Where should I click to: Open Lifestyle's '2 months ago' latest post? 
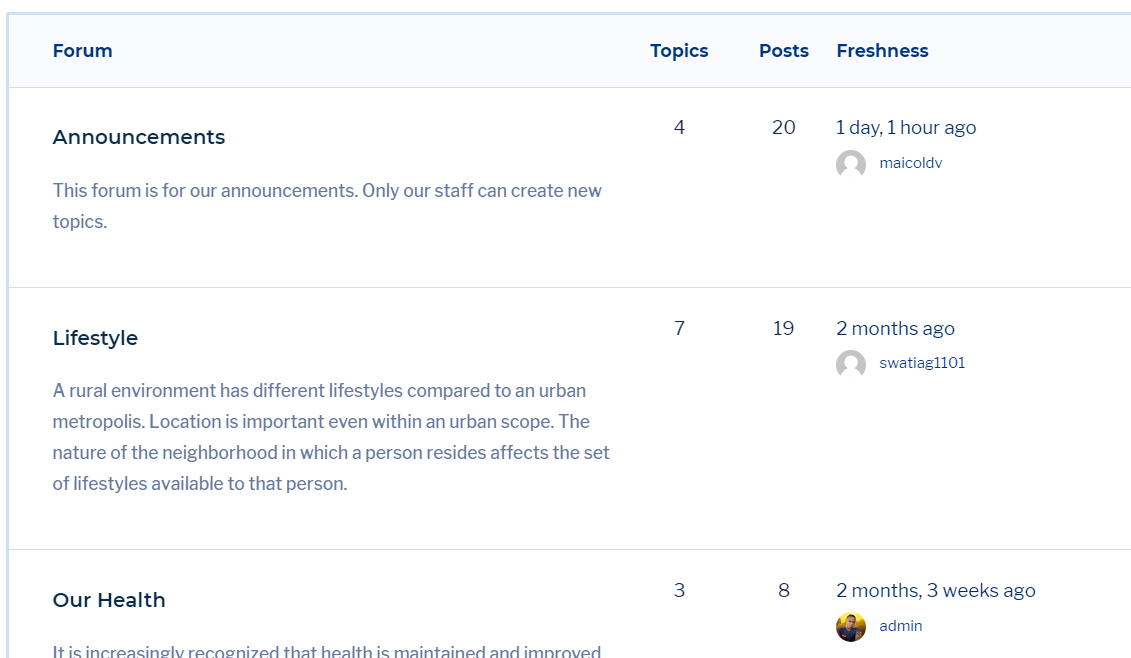(895, 328)
